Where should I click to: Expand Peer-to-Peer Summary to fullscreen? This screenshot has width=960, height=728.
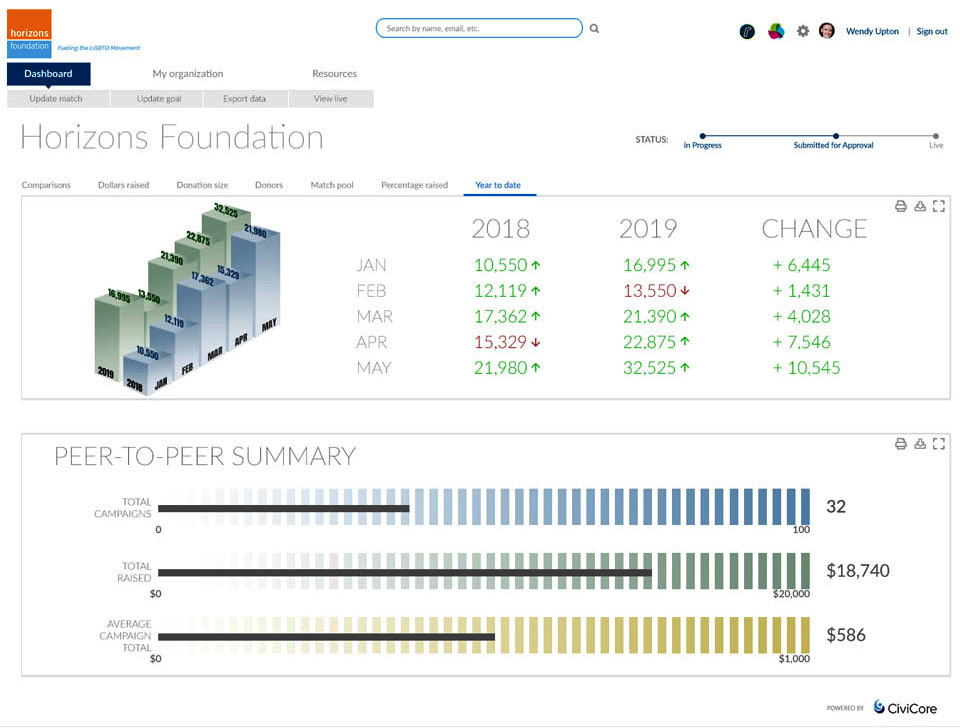tap(938, 444)
